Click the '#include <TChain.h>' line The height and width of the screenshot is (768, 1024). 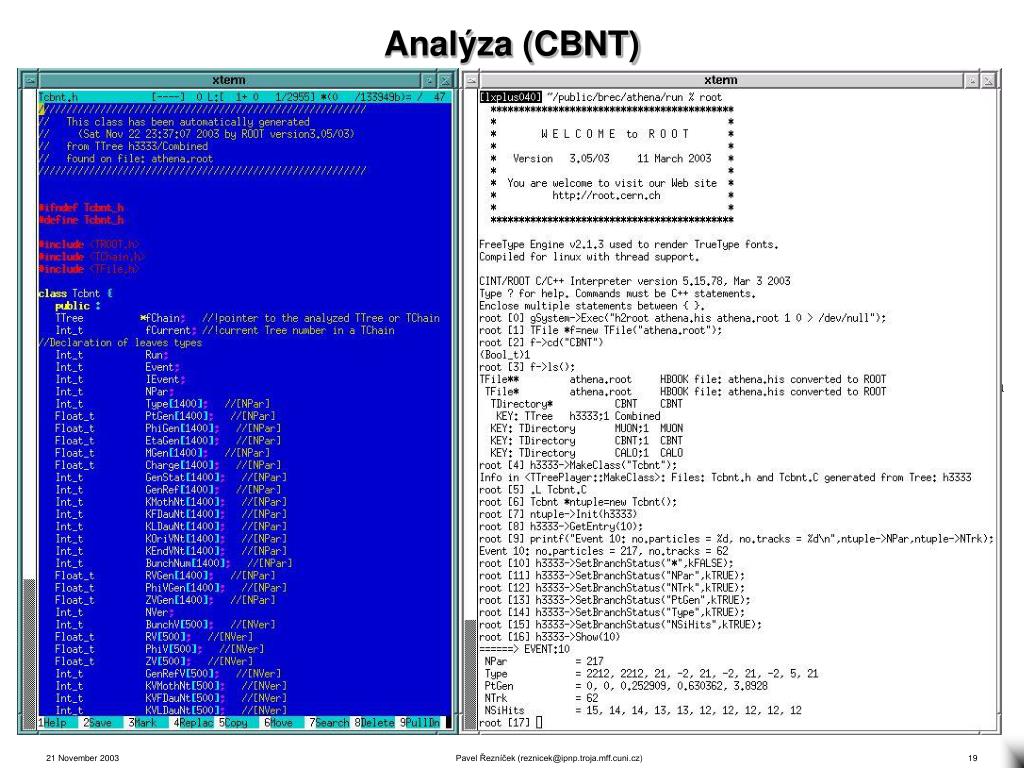coord(91,257)
